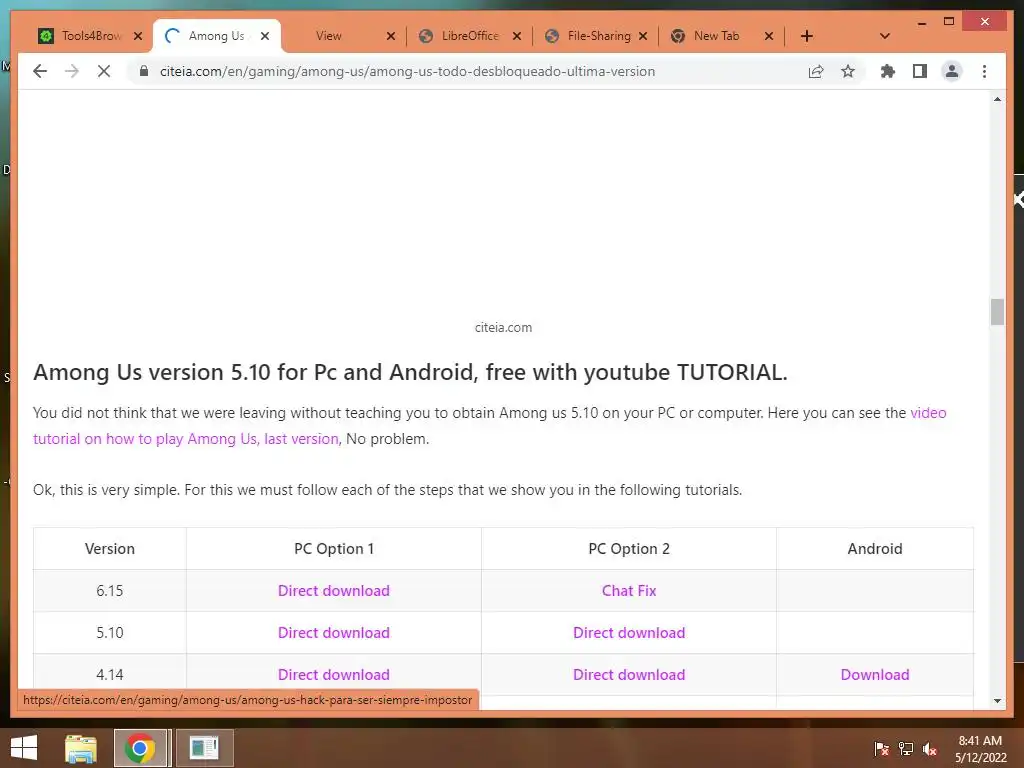
Task: Open PC Option 2 download for 4.14
Action: 629,675
